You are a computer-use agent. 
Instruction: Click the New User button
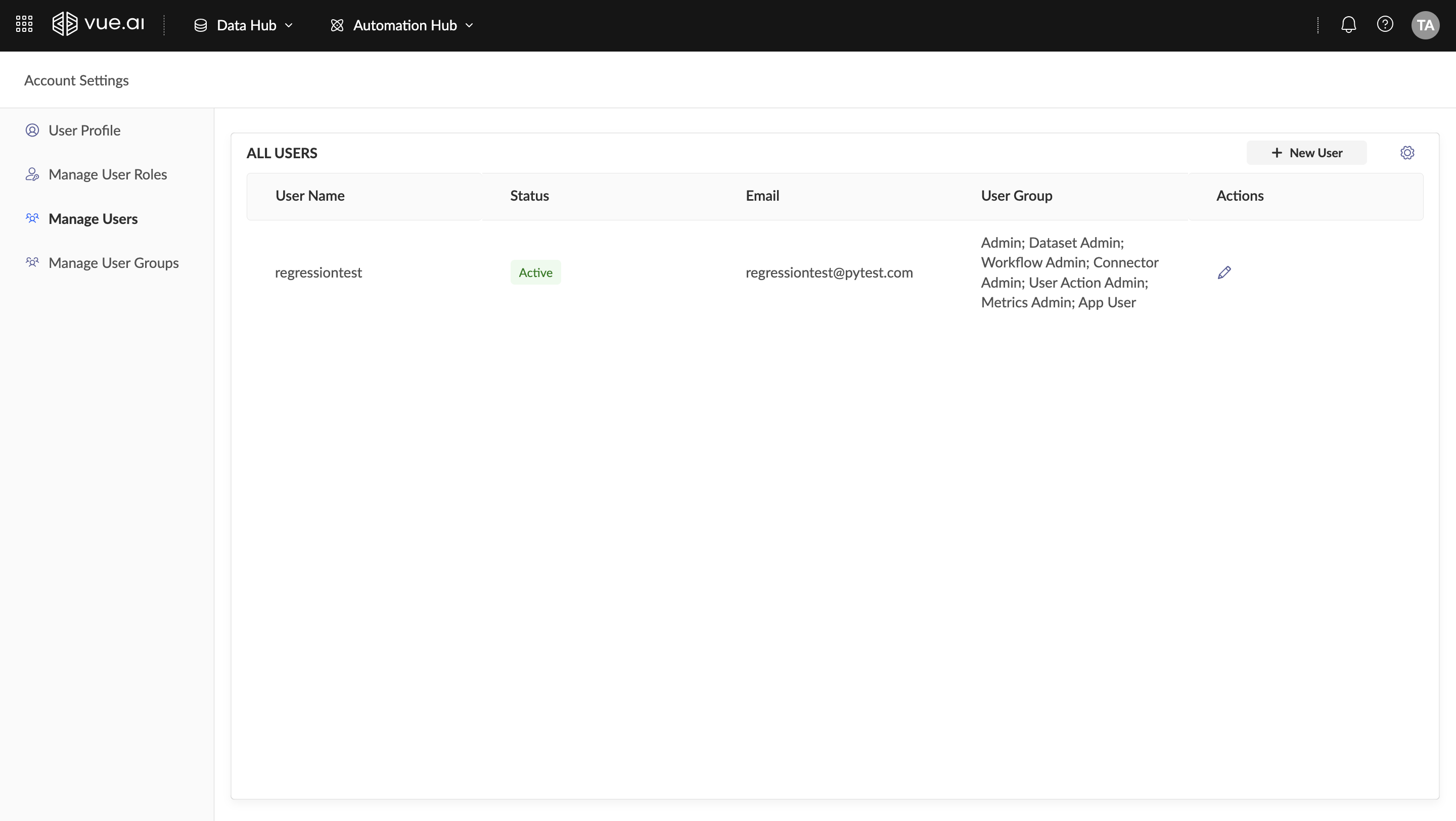point(1306,153)
